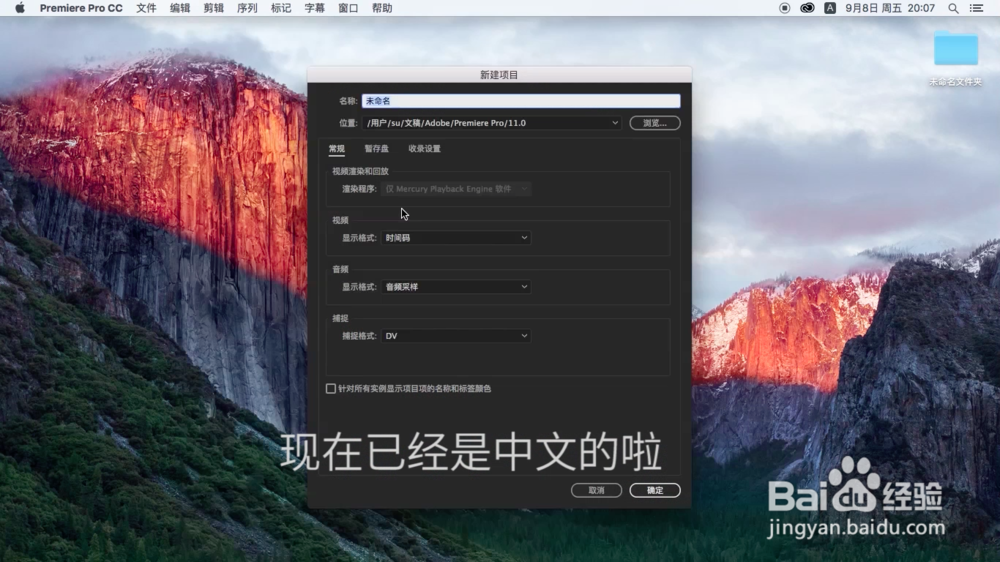This screenshot has height=562, width=1000.
Task: Toggle 针对所有实例显示项目项的名称和标签颜色 checkbox
Action: [x=330, y=388]
